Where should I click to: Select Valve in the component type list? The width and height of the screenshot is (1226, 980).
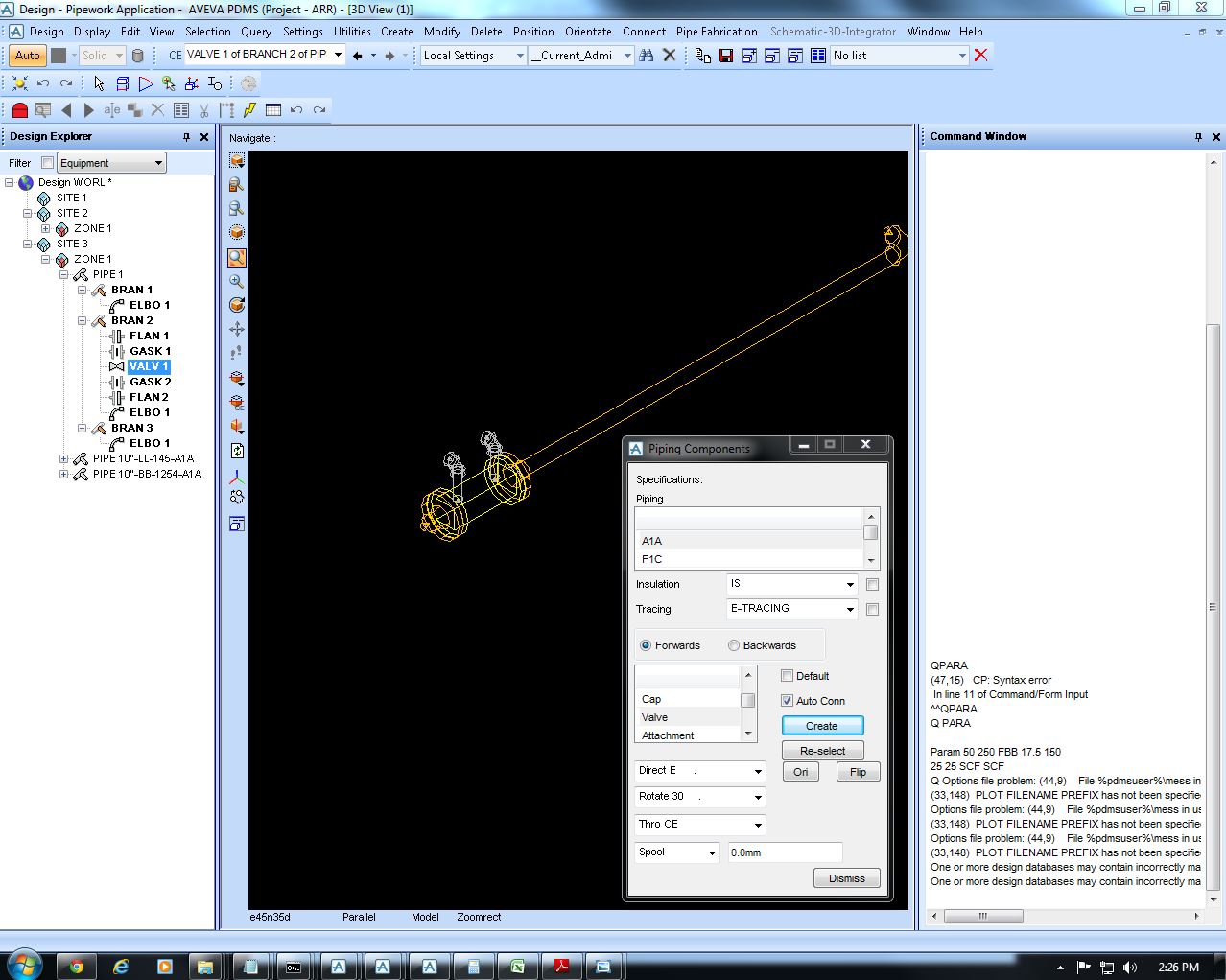tap(687, 717)
